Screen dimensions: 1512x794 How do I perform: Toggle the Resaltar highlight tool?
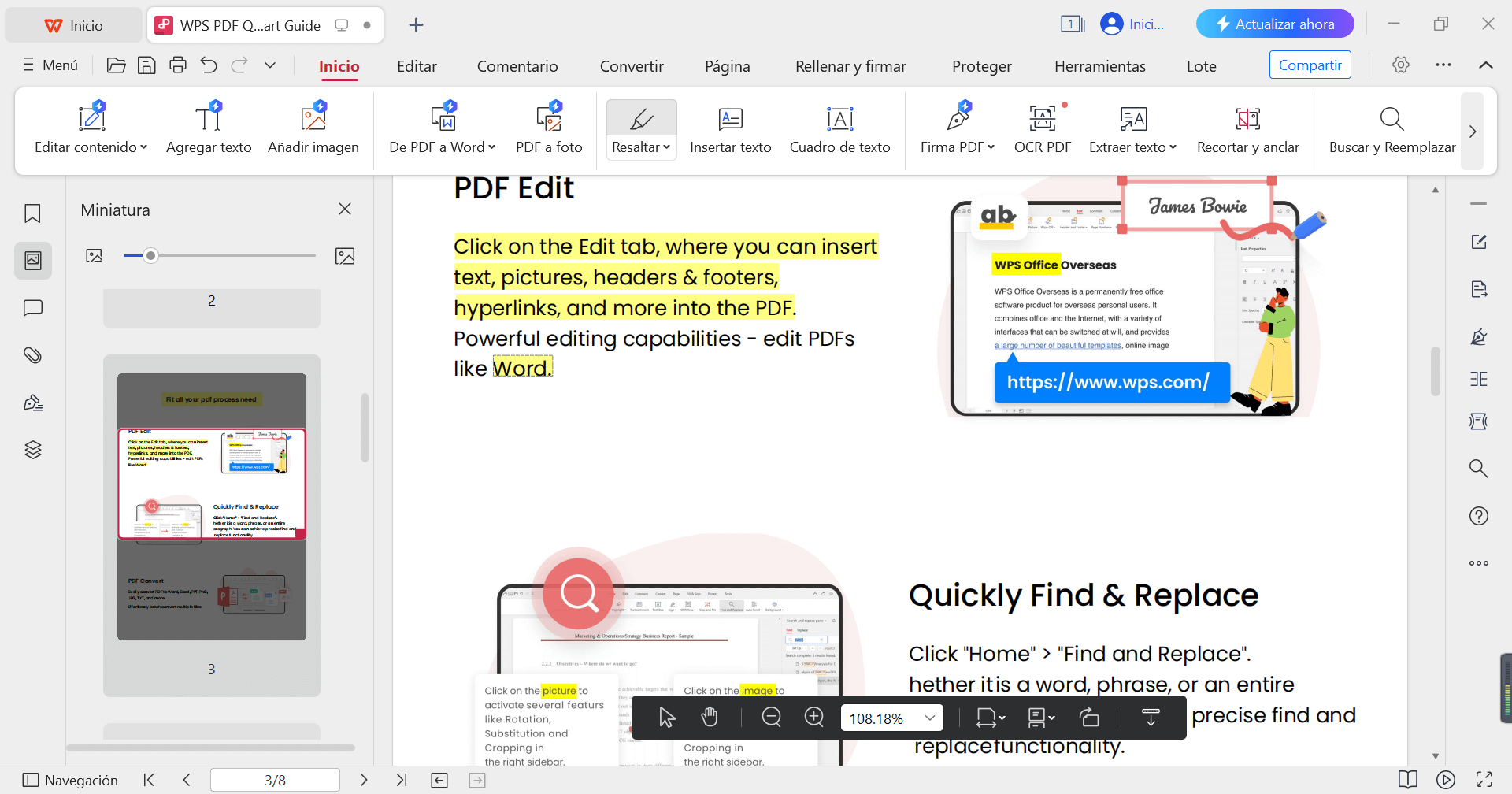coord(641,120)
